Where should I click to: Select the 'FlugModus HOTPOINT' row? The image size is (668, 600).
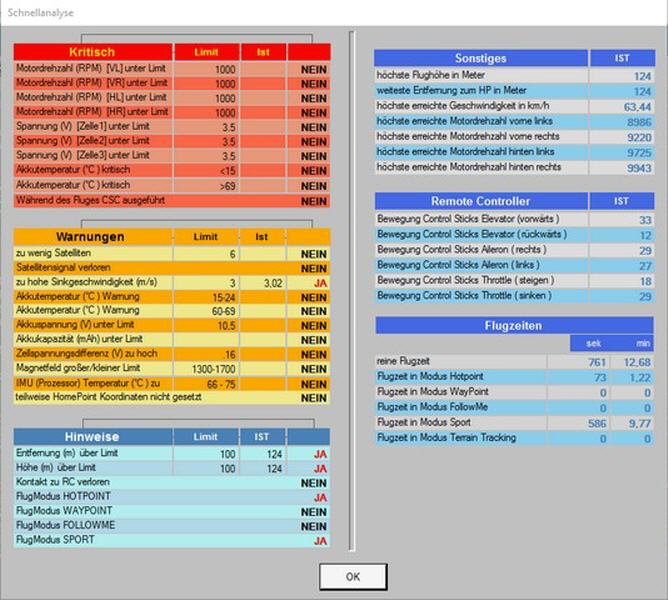click(172, 497)
